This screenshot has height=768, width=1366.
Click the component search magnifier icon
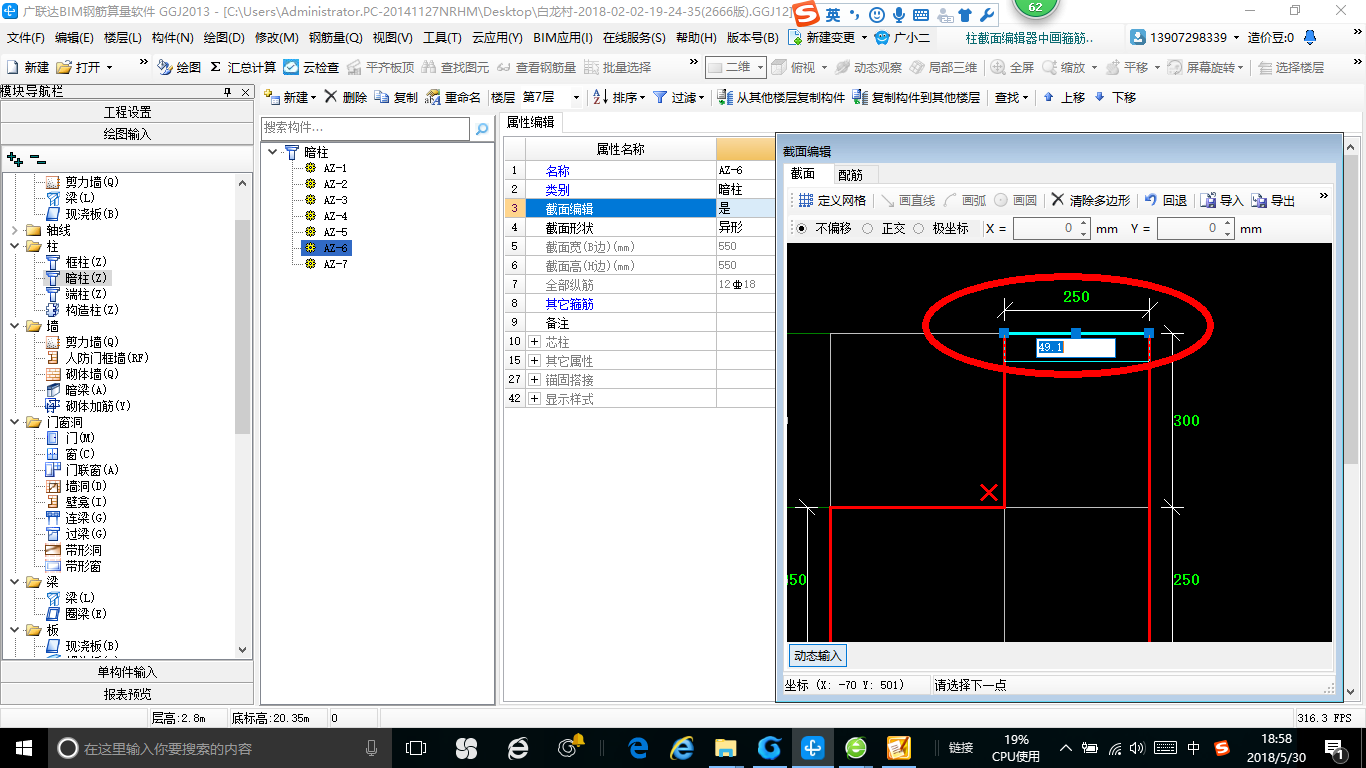tap(482, 129)
